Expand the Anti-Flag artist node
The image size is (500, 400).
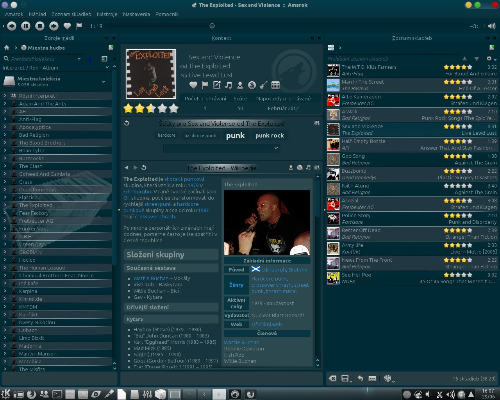point(5,119)
